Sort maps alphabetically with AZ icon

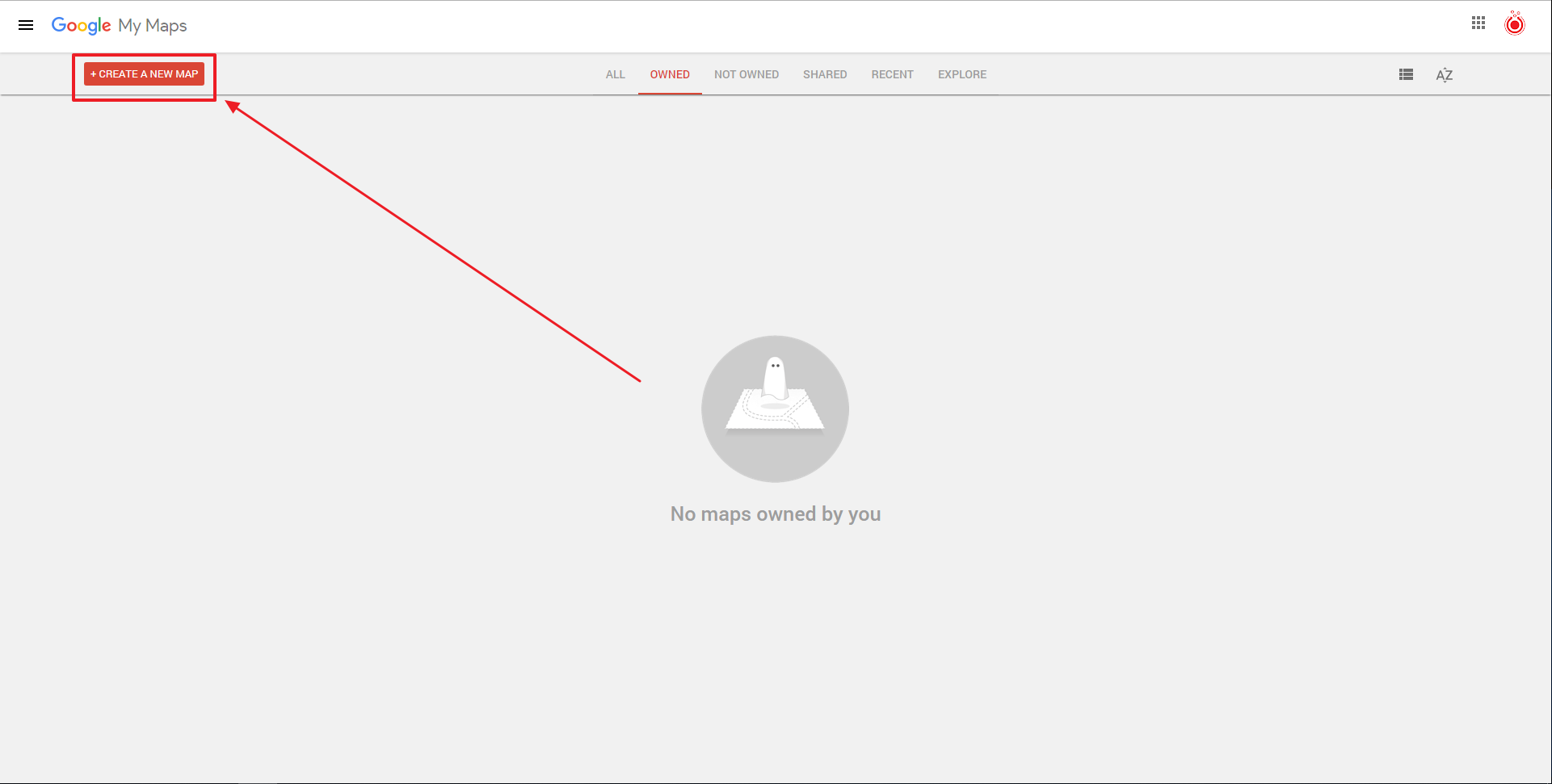(x=1444, y=75)
